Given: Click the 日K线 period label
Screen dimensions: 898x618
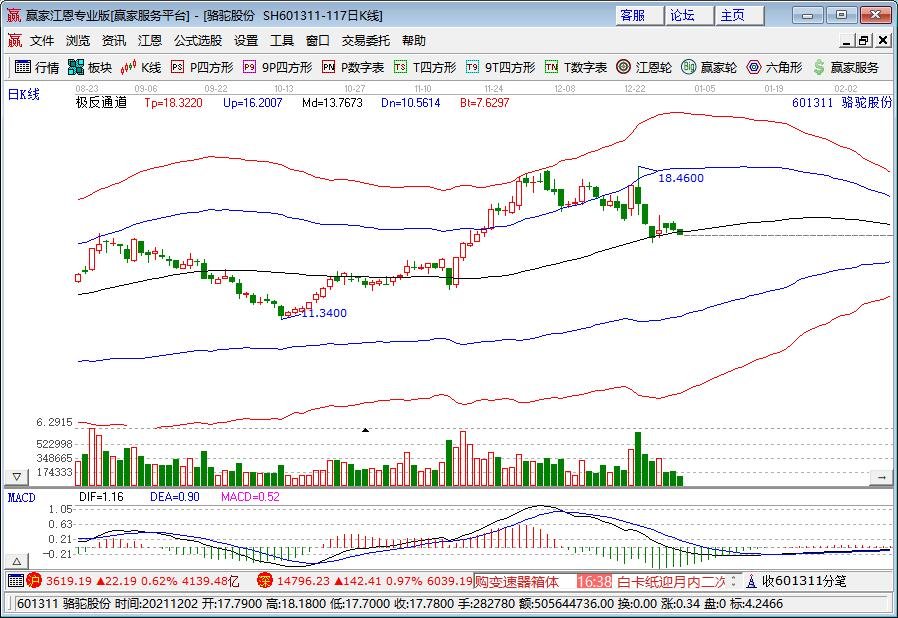Looking at the screenshot, I should (x=23, y=95).
